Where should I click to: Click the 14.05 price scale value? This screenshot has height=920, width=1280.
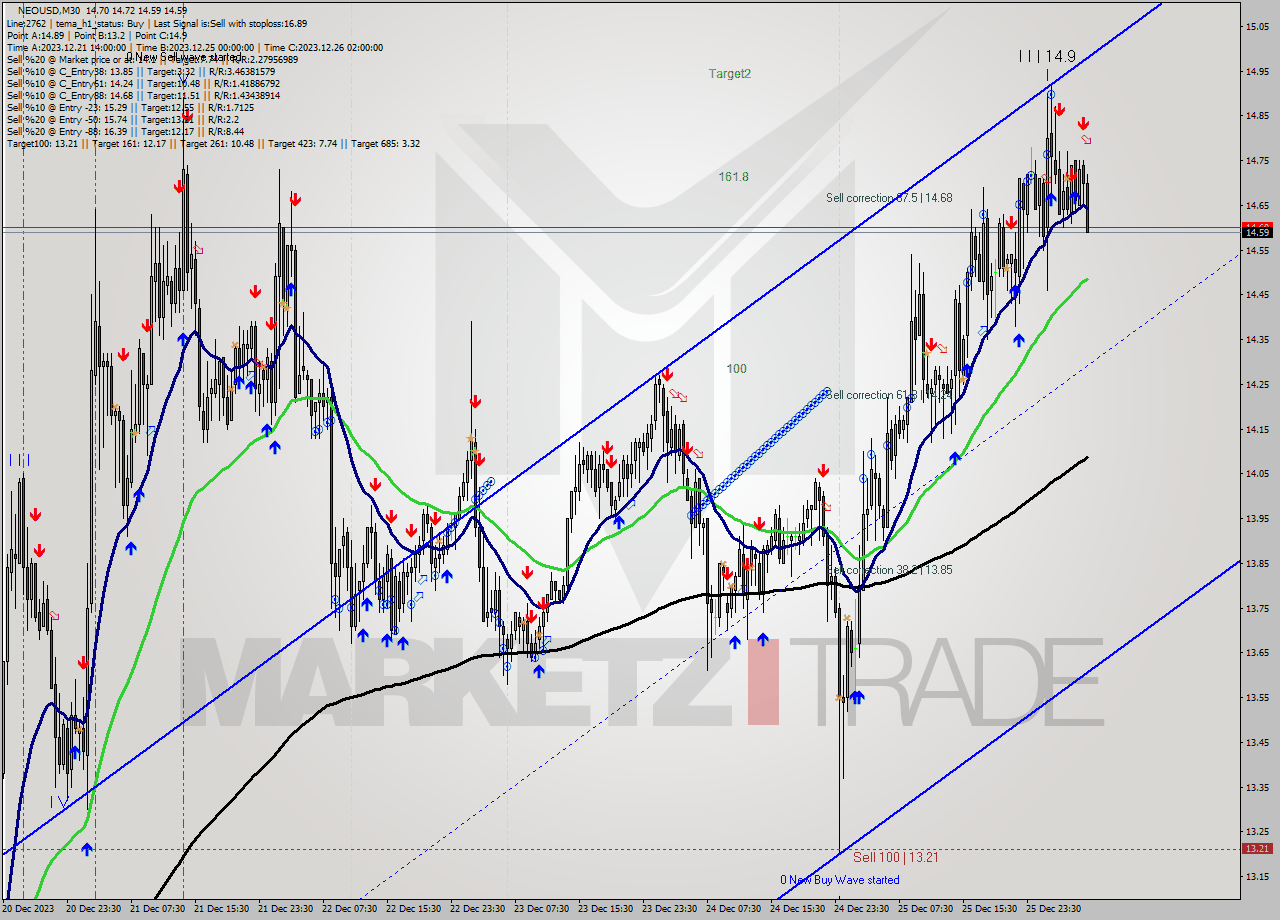1257,473
